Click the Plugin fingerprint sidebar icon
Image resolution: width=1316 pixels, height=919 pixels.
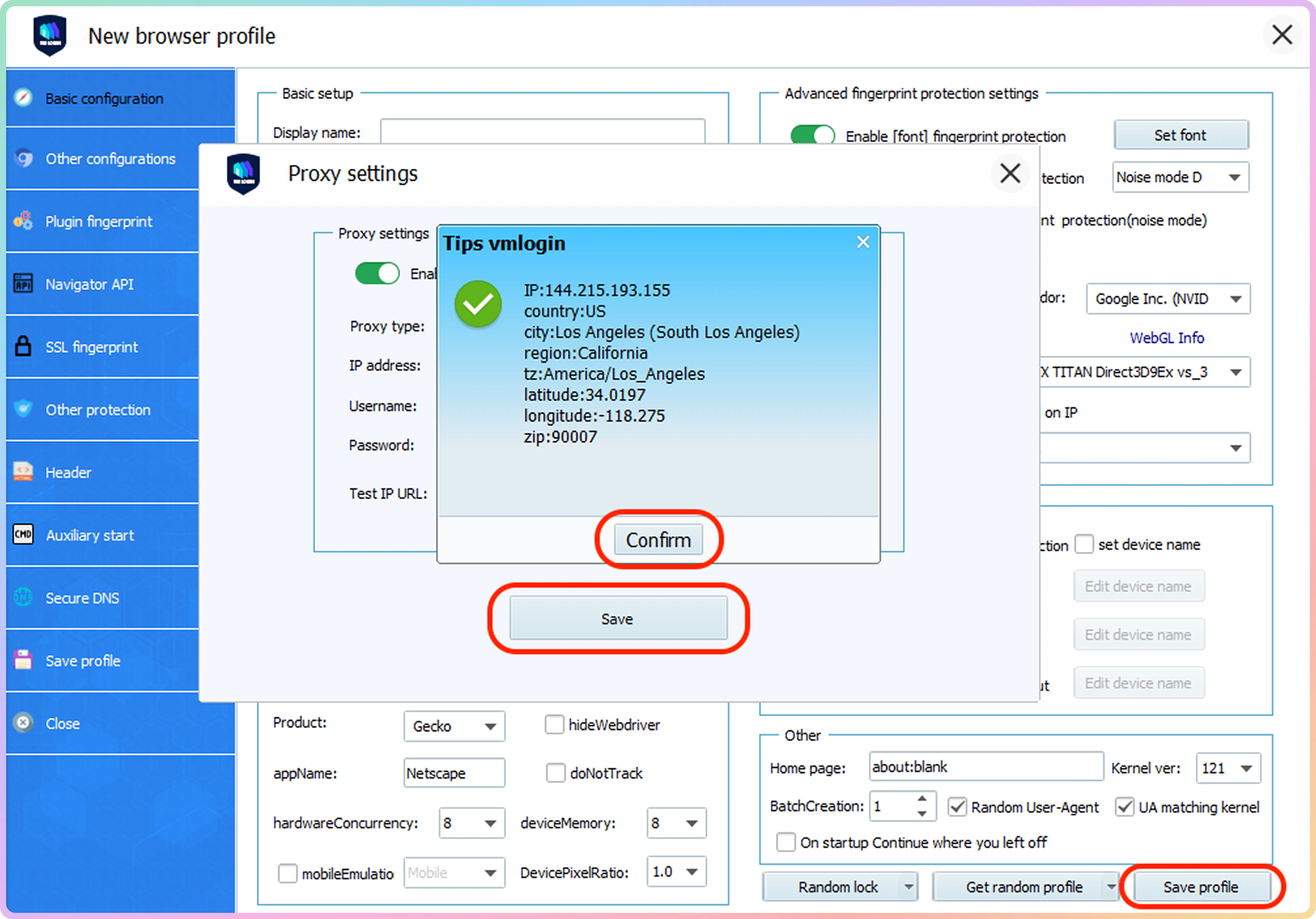[23, 221]
